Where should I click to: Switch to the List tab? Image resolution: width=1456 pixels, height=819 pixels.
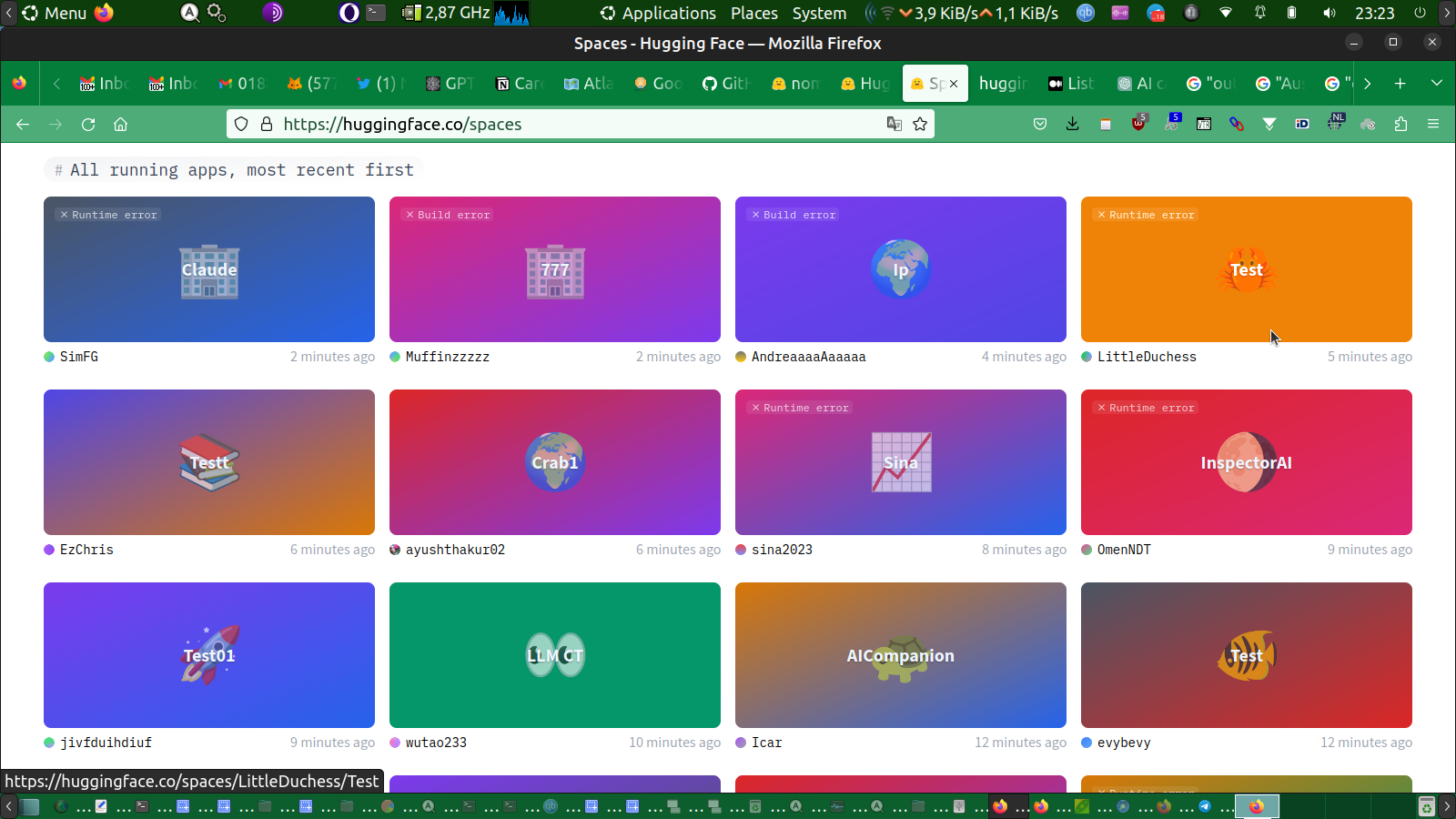click(1072, 84)
